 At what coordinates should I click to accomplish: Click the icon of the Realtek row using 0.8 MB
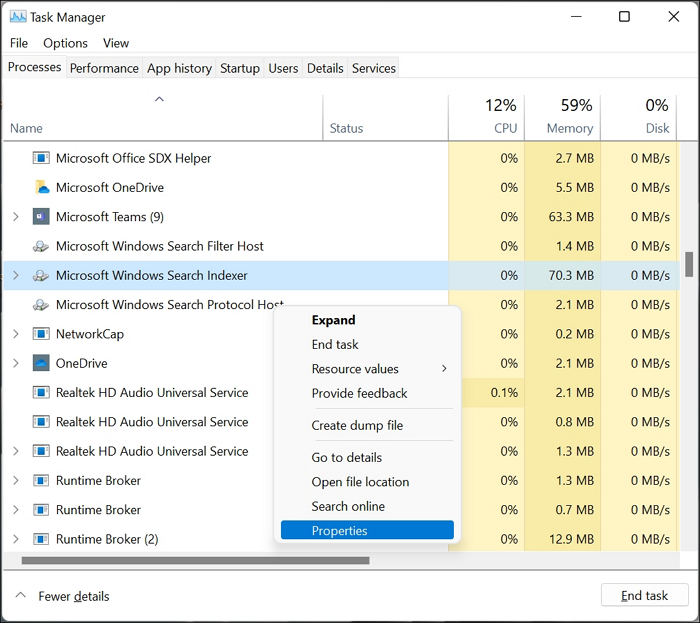41,422
